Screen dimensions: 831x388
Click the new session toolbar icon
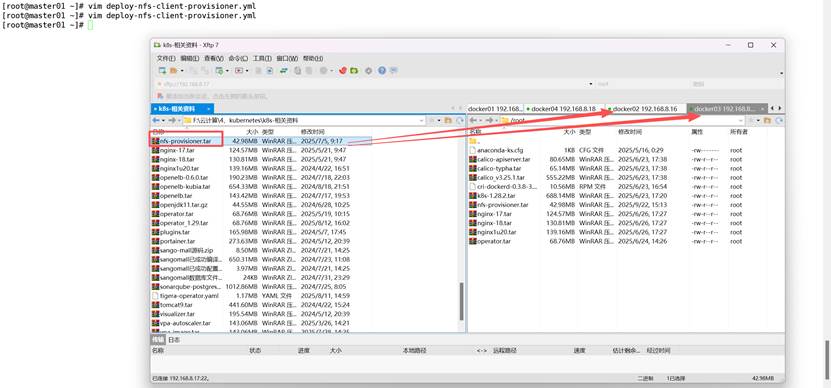point(162,70)
